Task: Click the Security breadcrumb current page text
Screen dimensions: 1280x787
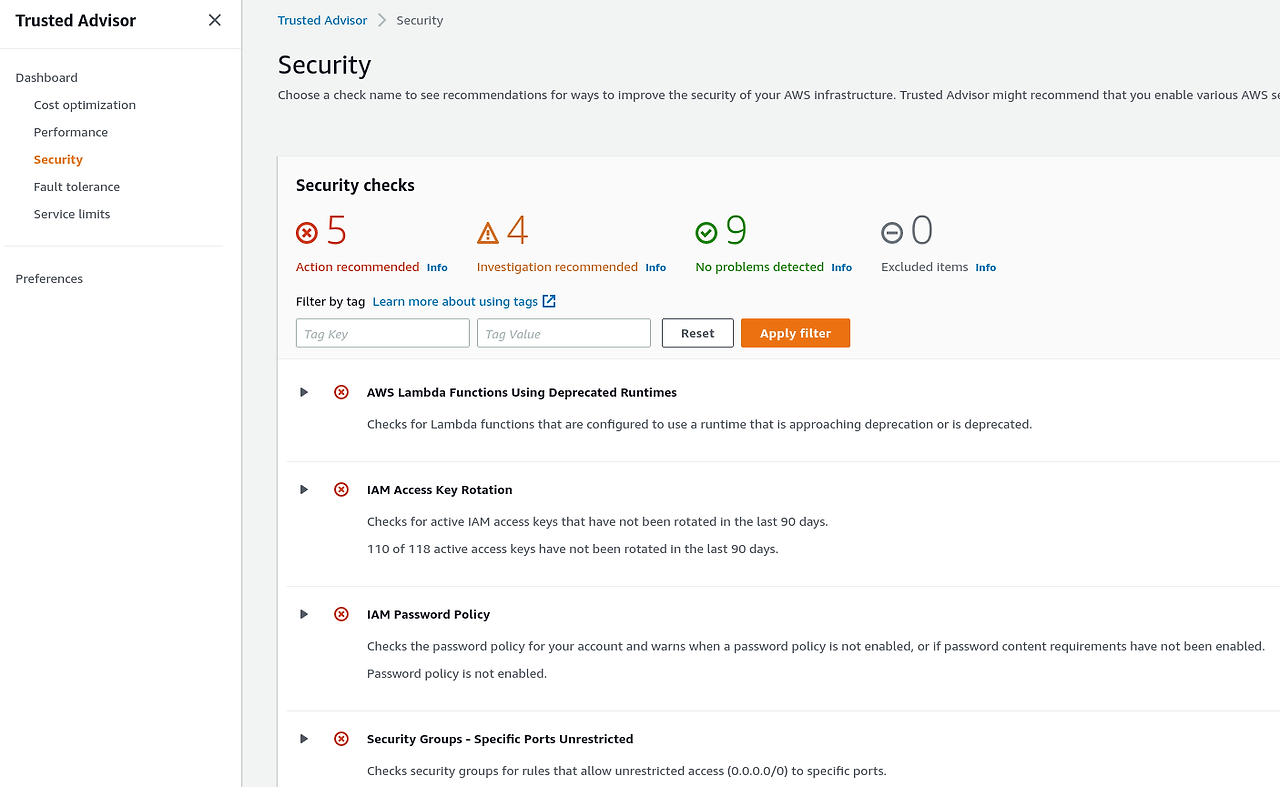Action: click(419, 20)
